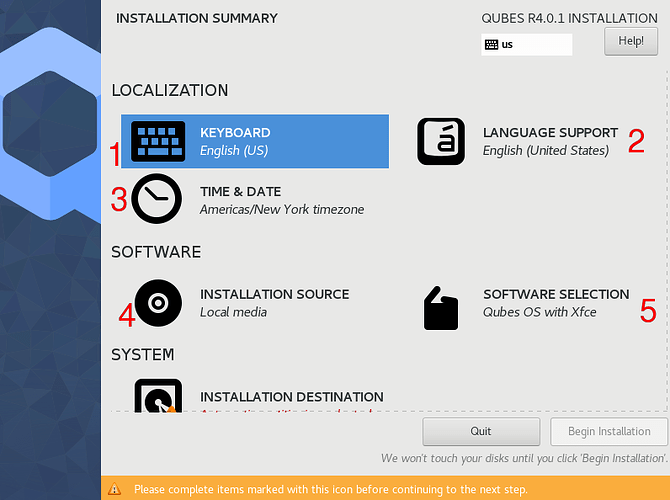Image resolution: width=670 pixels, height=500 pixels.
Task: Click the small keyboard icon beside 'us'
Action: pos(491,44)
